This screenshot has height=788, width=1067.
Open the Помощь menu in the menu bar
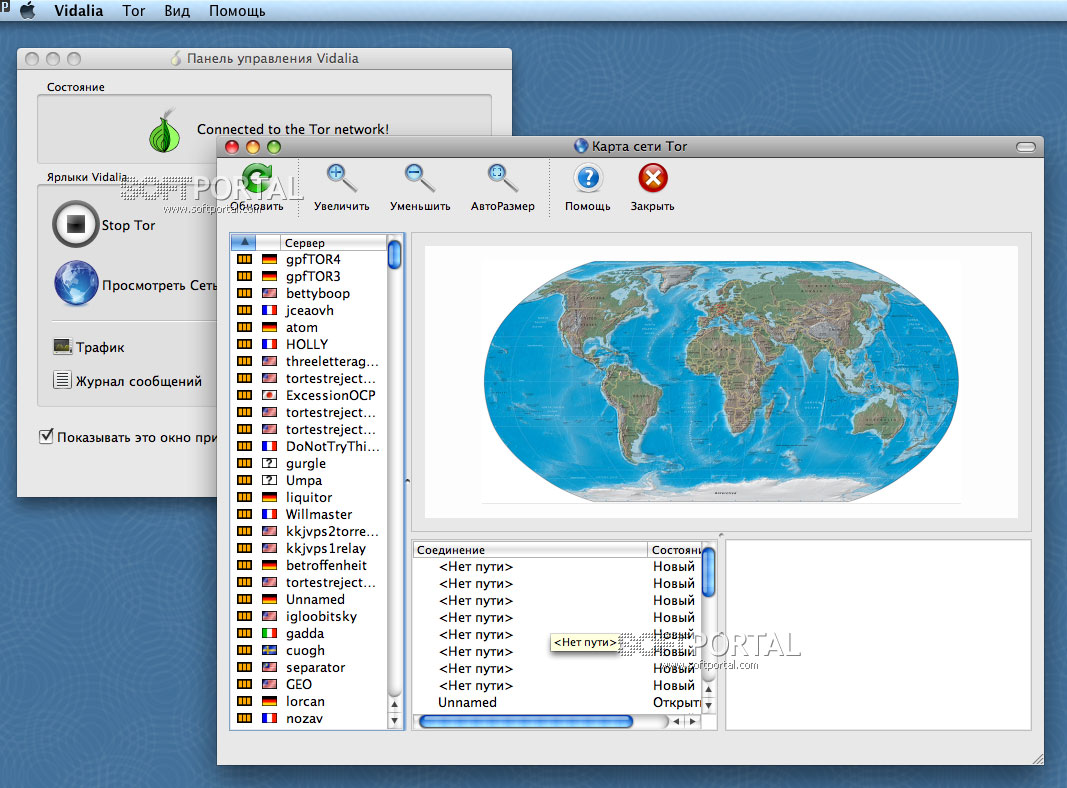[237, 11]
